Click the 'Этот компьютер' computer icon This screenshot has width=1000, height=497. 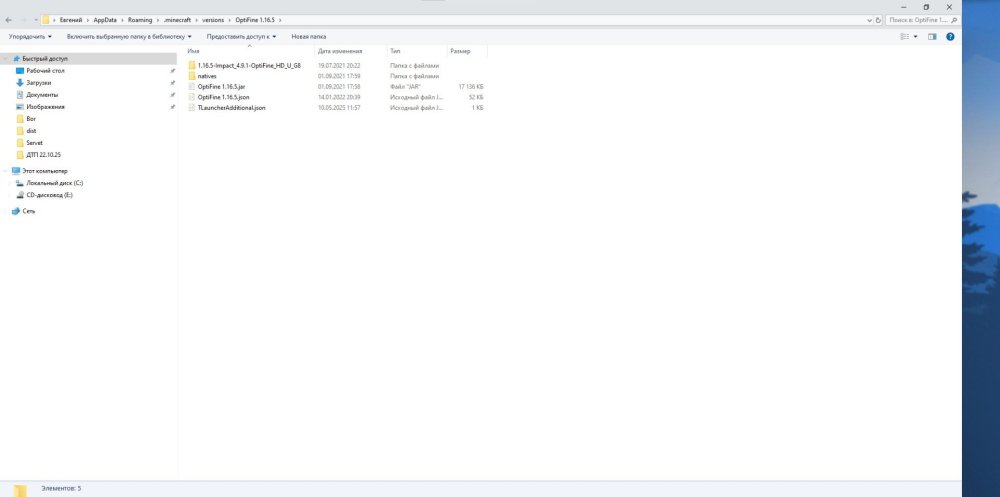[x=16, y=171]
